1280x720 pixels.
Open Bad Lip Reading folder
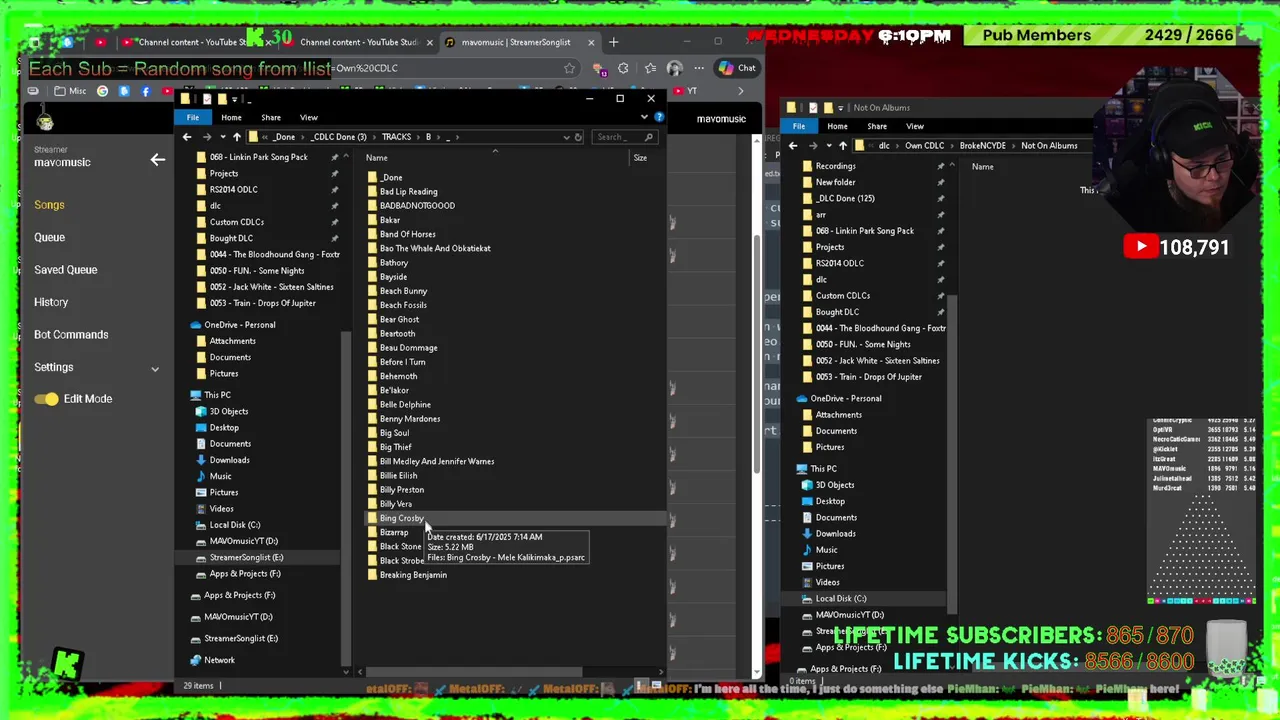408,192
